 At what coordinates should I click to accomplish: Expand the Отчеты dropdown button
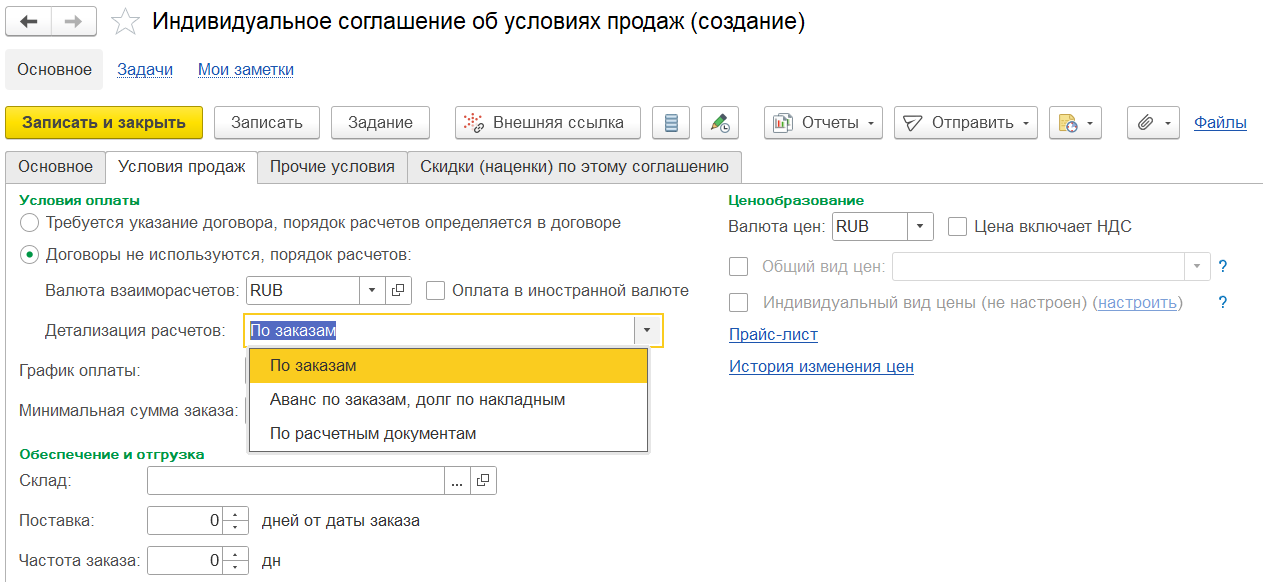[x=823, y=123]
